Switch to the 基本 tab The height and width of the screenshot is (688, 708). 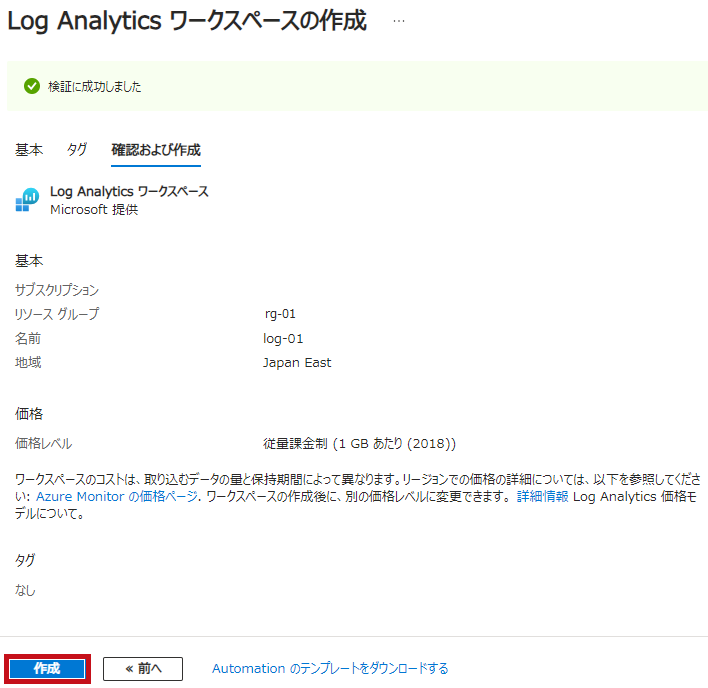[29, 149]
